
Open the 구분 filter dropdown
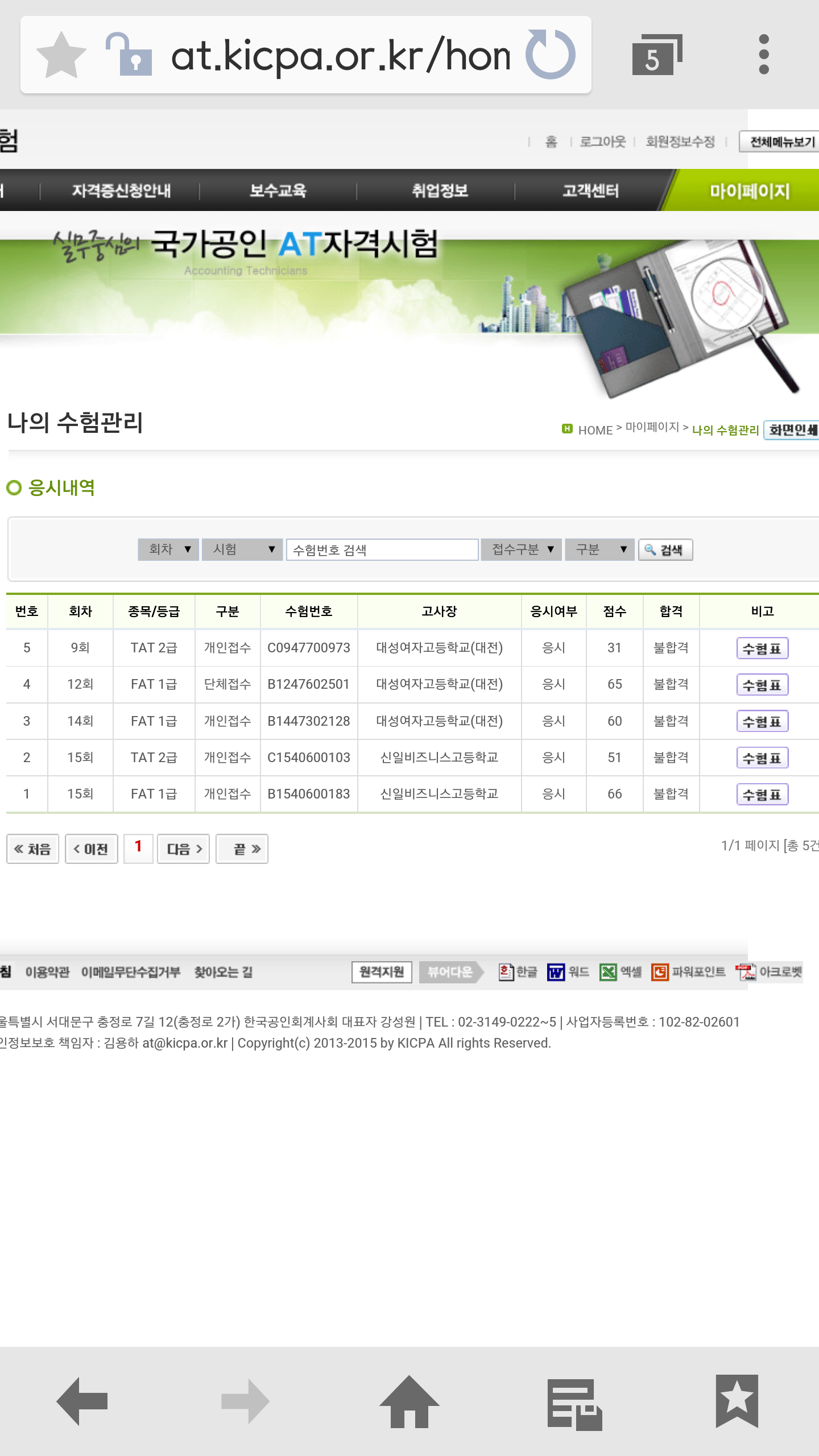click(x=599, y=549)
